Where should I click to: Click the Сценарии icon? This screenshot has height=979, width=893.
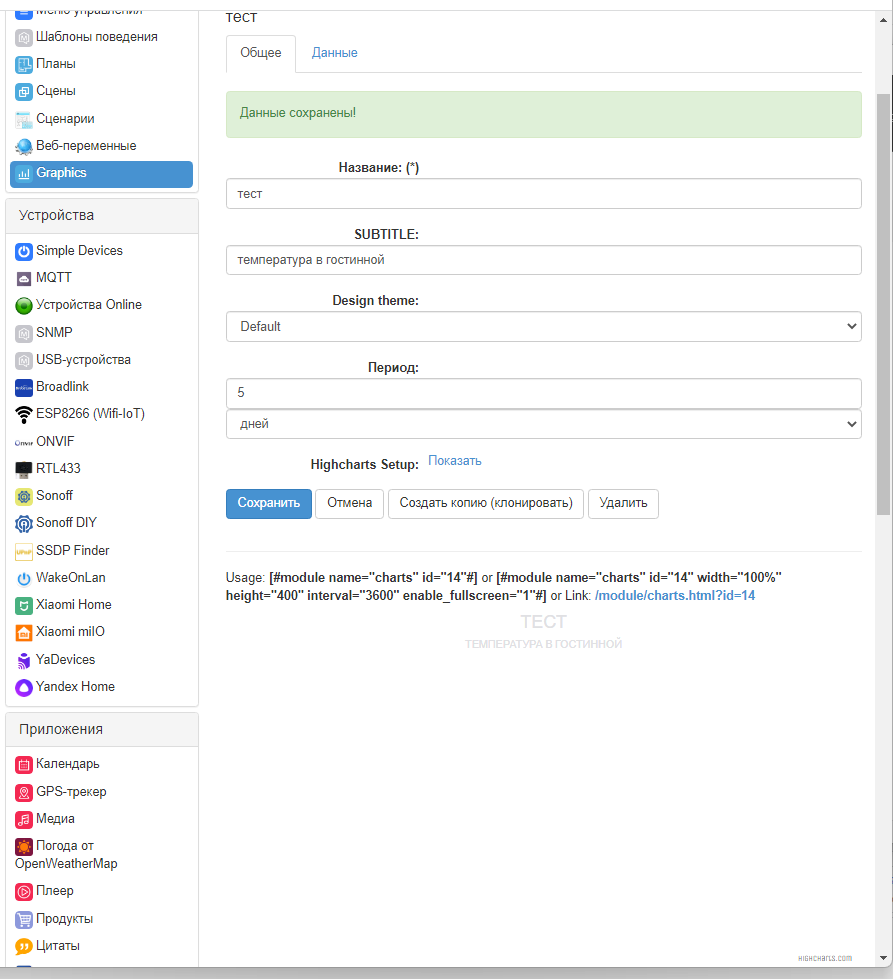click(24, 119)
